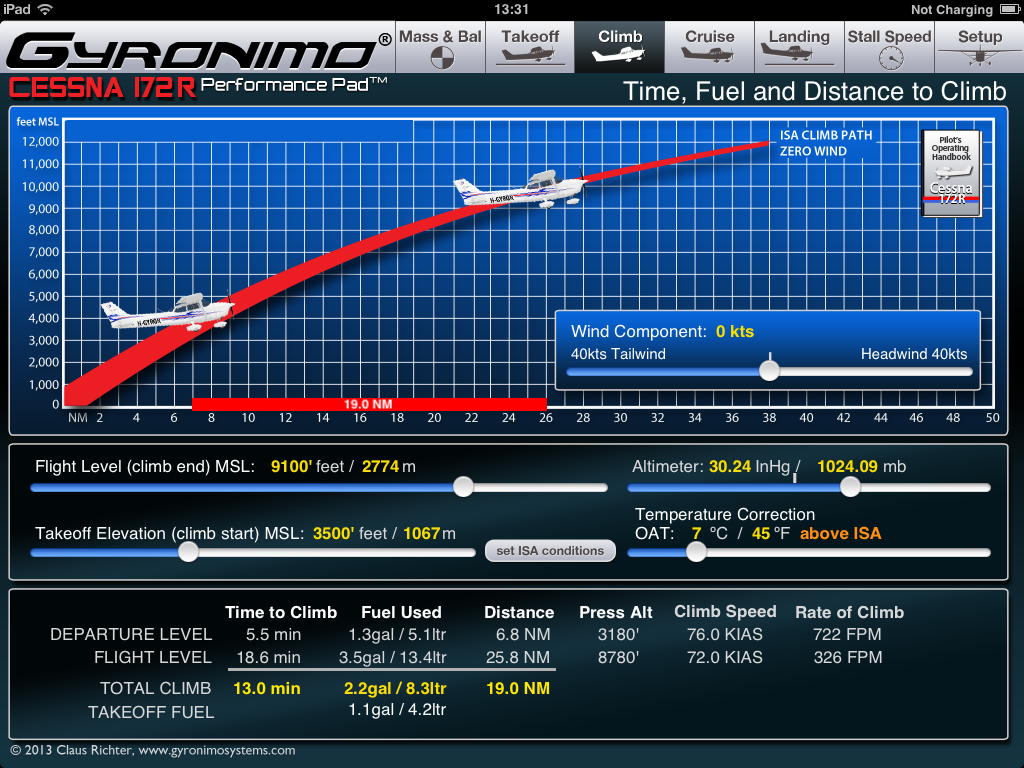Tap the 3180' pressure altitude value
The image size is (1024, 768).
618,634
